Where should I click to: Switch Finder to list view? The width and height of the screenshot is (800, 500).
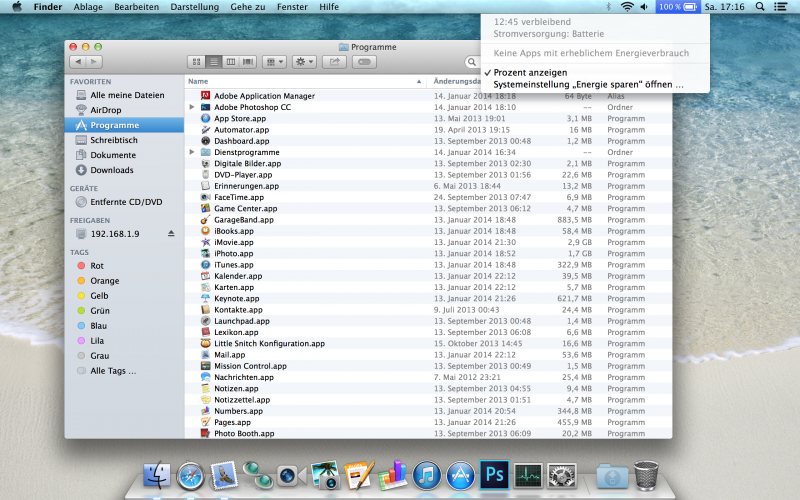(214, 62)
